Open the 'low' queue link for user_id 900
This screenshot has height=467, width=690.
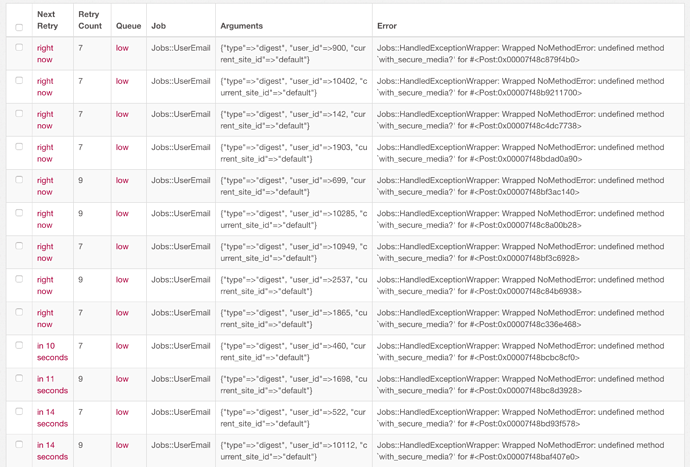click(122, 48)
